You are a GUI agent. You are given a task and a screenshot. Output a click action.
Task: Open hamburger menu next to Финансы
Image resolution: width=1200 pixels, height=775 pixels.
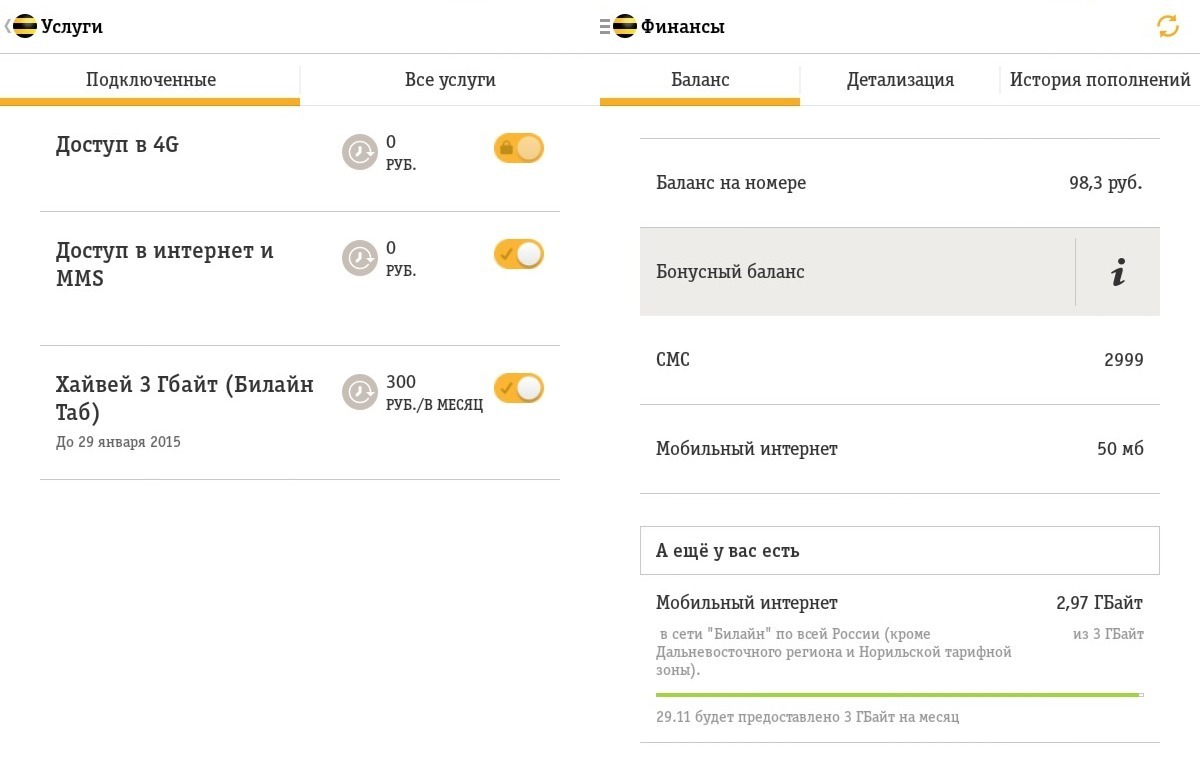(605, 27)
